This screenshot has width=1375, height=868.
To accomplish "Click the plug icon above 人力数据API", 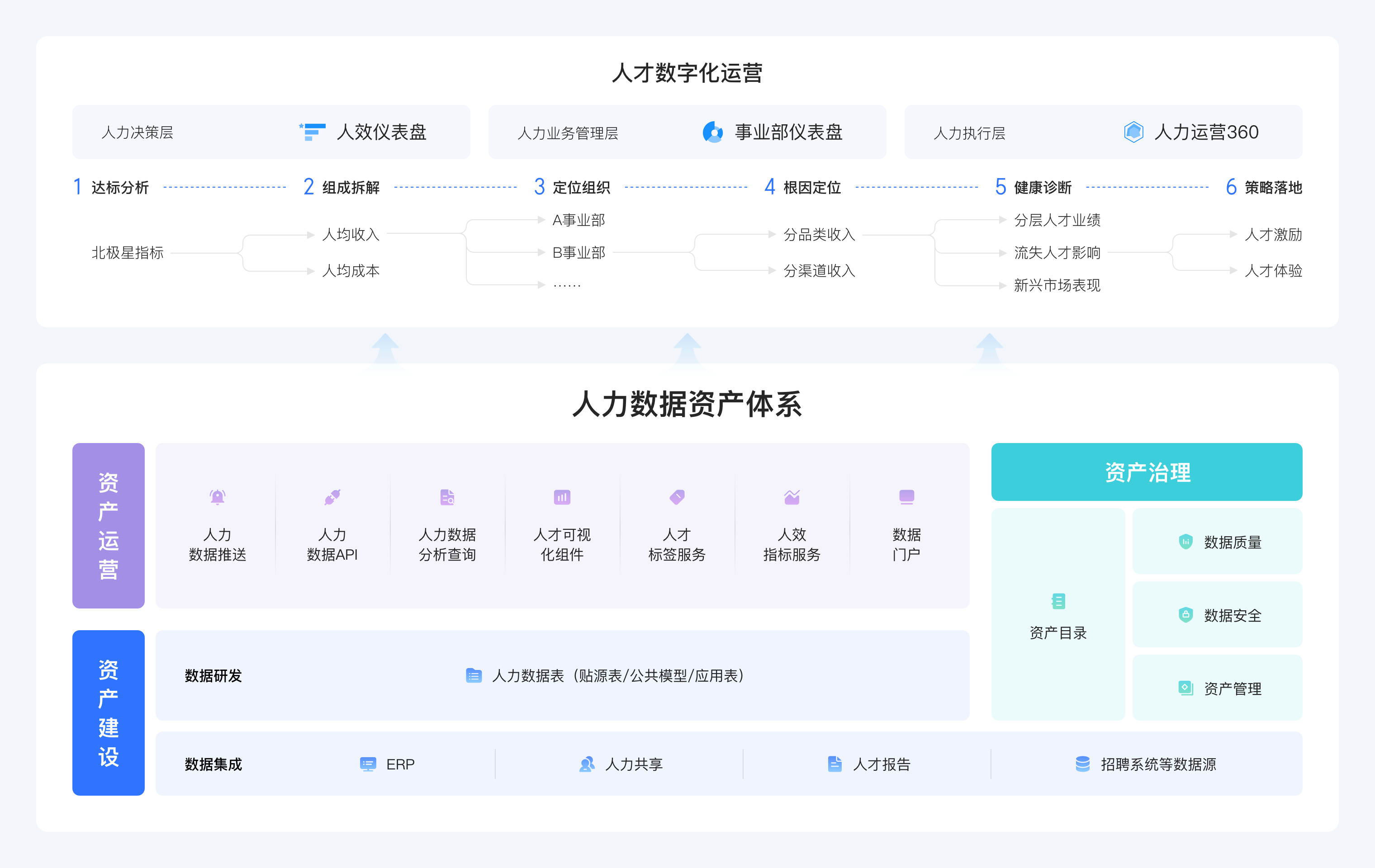I will pos(332,497).
